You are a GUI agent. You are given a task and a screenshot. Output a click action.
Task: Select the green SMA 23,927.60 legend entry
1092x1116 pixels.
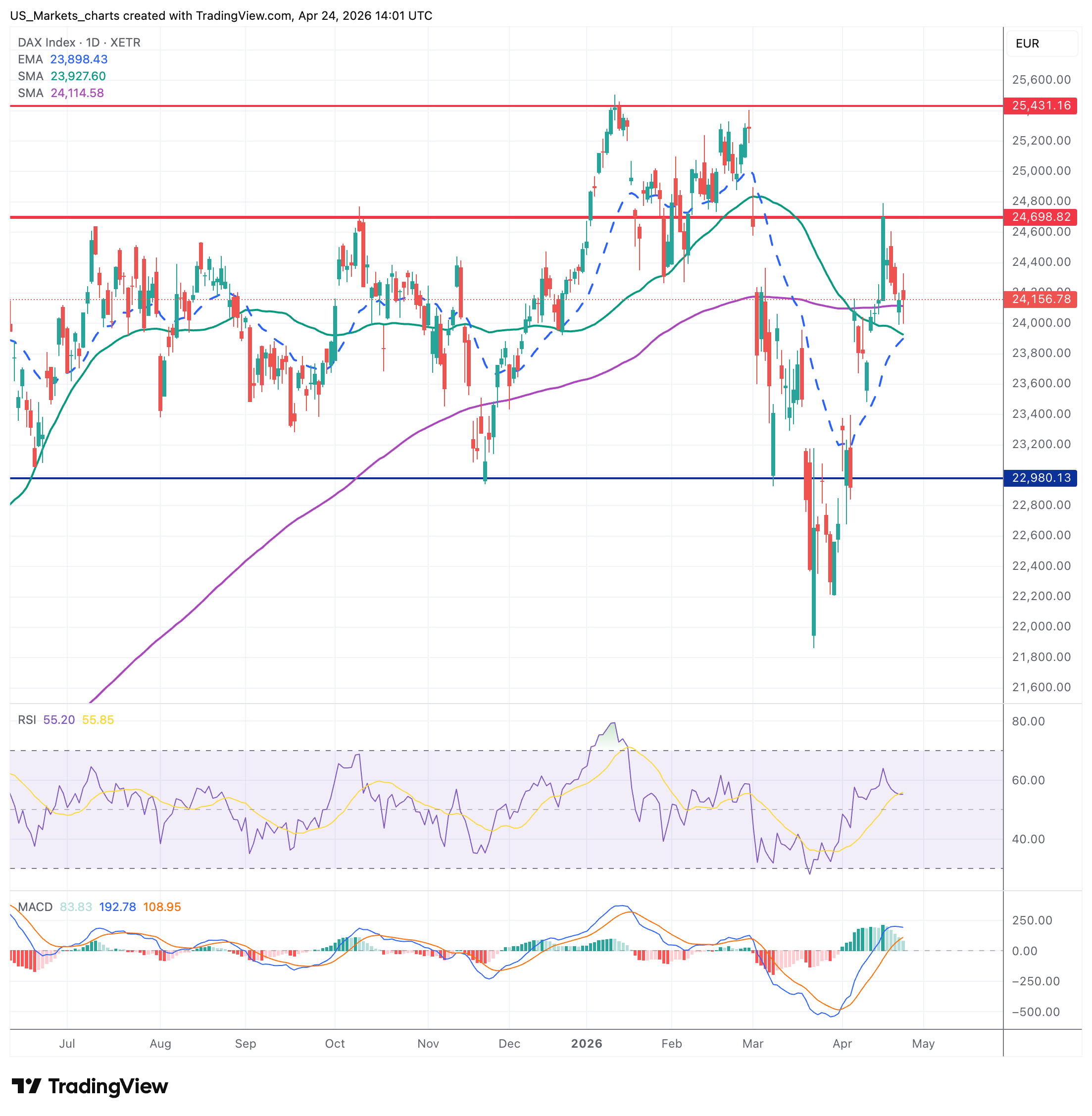click(x=62, y=76)
